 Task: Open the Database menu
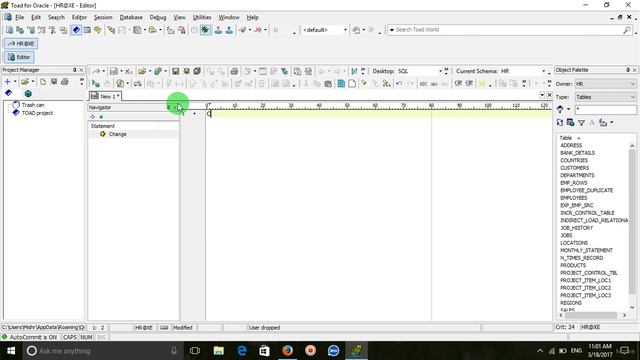131,18
